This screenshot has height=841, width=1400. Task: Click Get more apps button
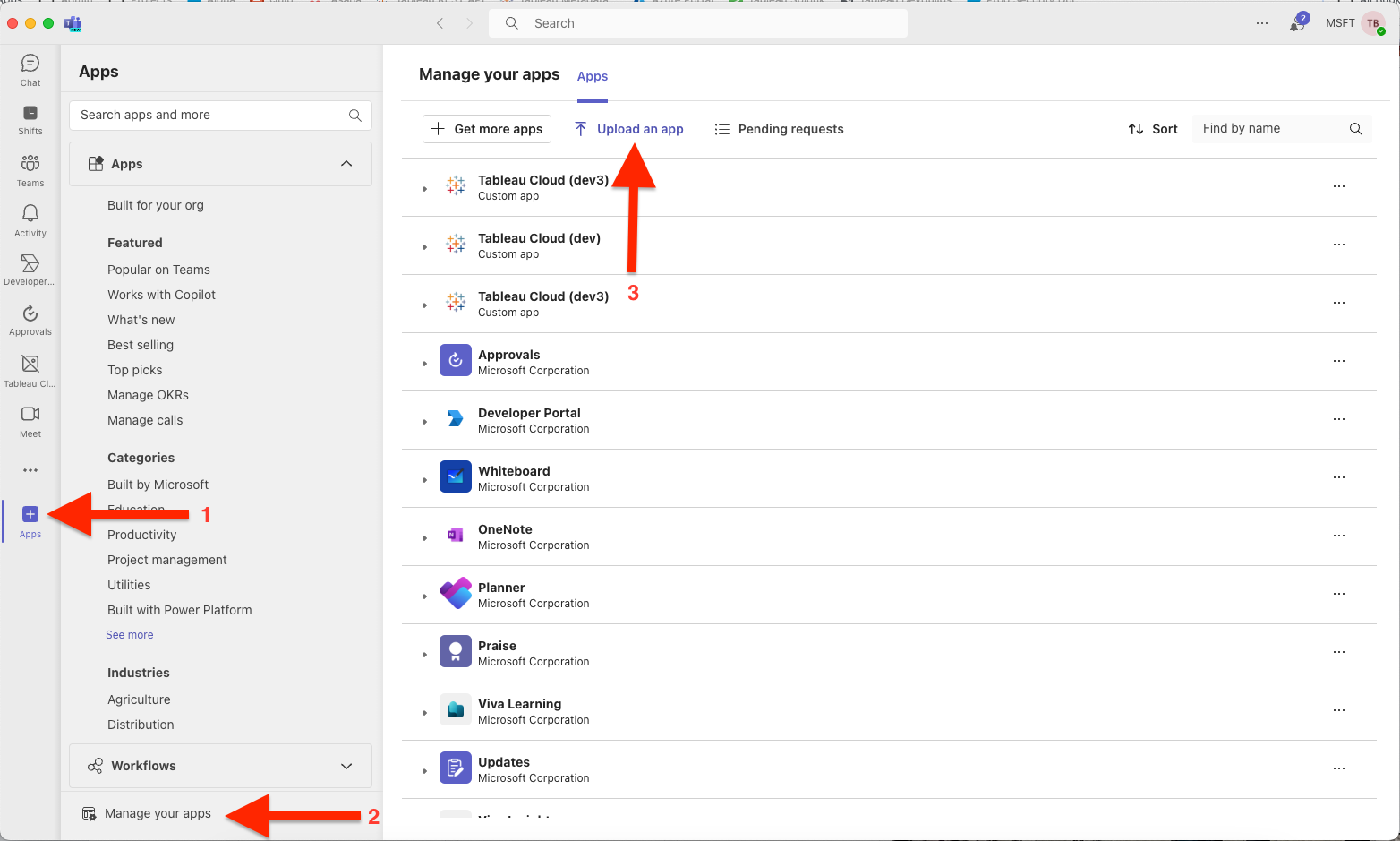[487, 129]
